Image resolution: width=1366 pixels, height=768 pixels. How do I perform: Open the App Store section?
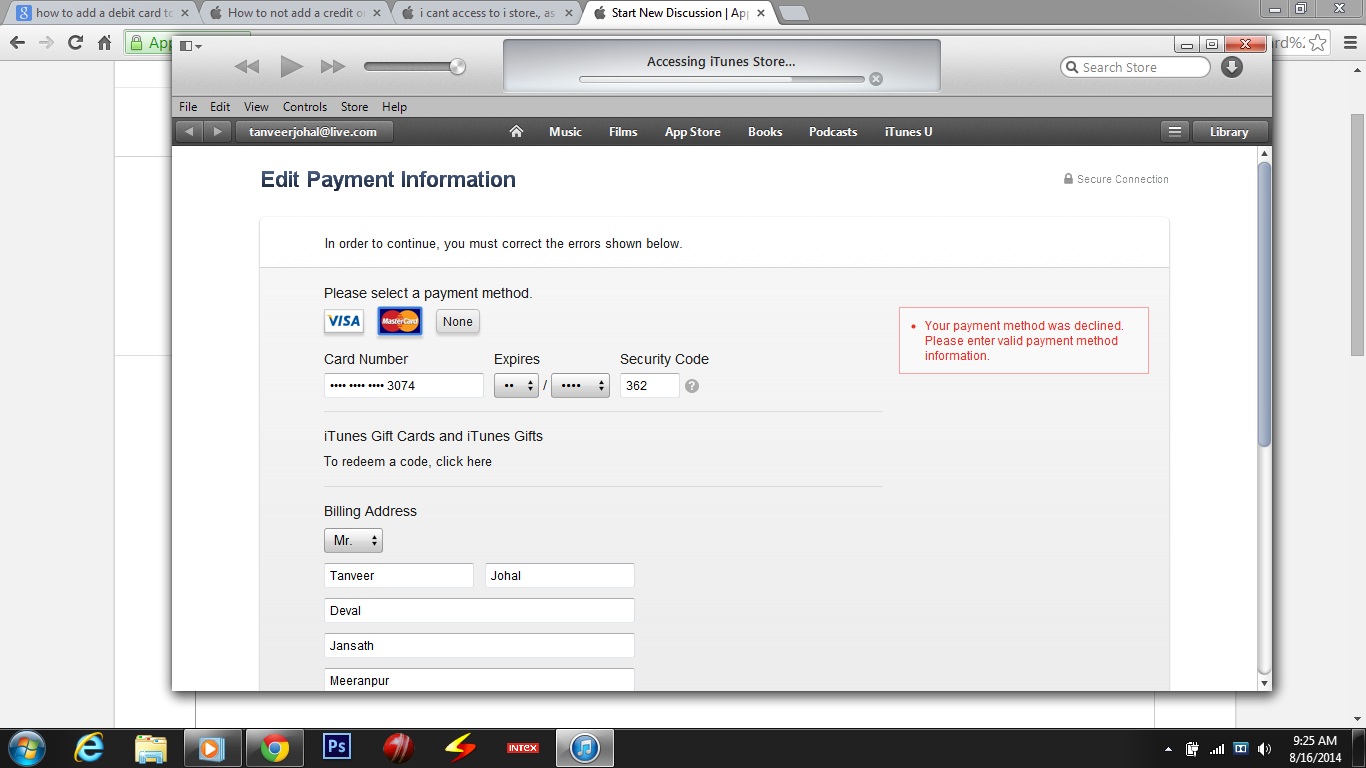pyautogui.click(x=692, y=132)
